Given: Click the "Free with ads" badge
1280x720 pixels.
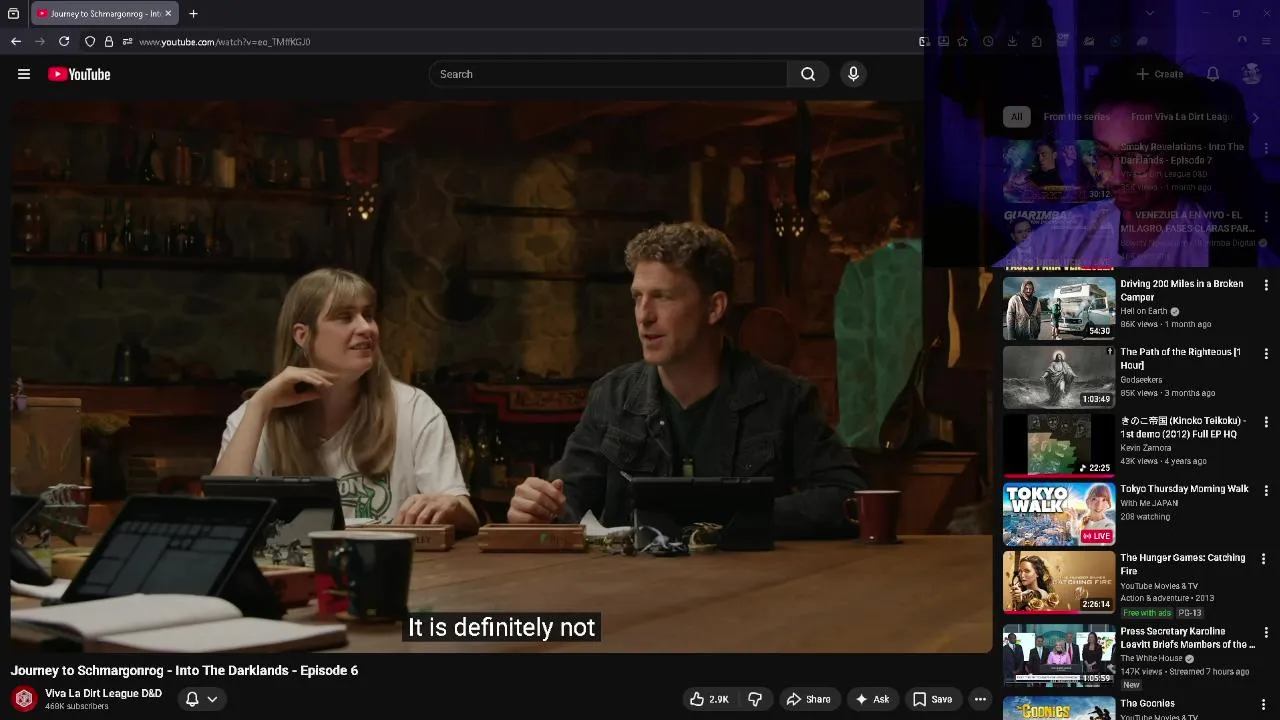Looking at the screenshot, I should click(1146, 613).
